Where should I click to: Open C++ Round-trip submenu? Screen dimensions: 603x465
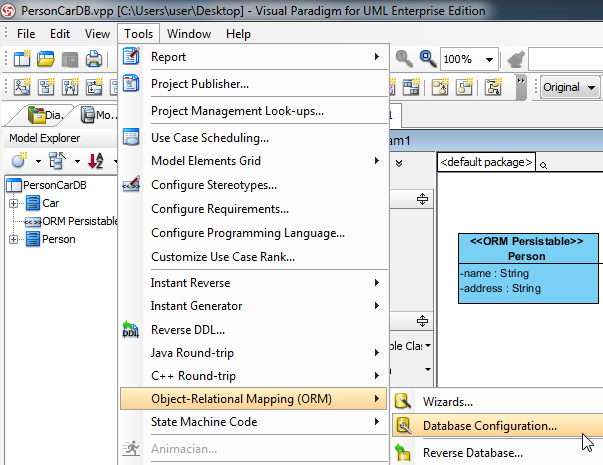point(254,376)
